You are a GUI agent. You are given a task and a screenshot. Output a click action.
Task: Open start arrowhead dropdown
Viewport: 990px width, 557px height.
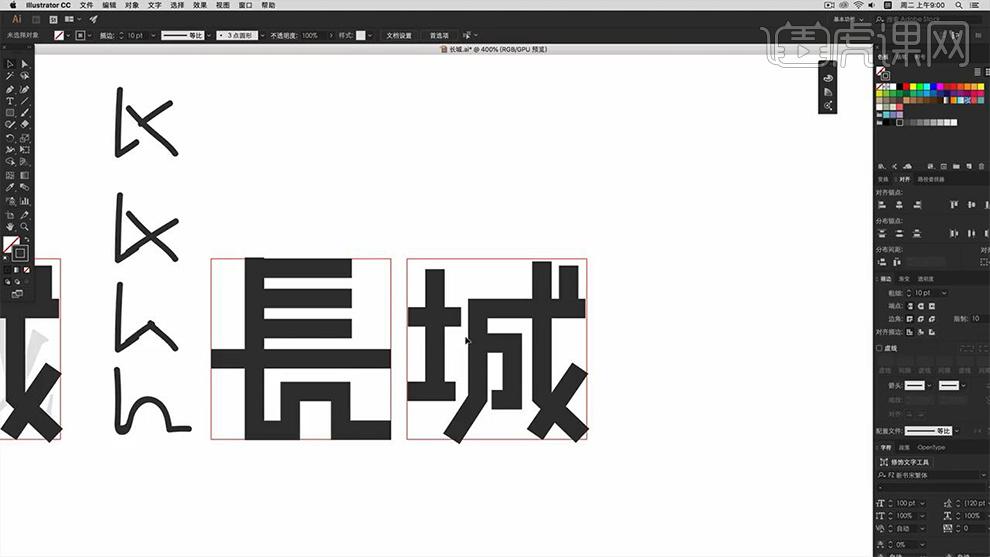click(x=929, y=385)
